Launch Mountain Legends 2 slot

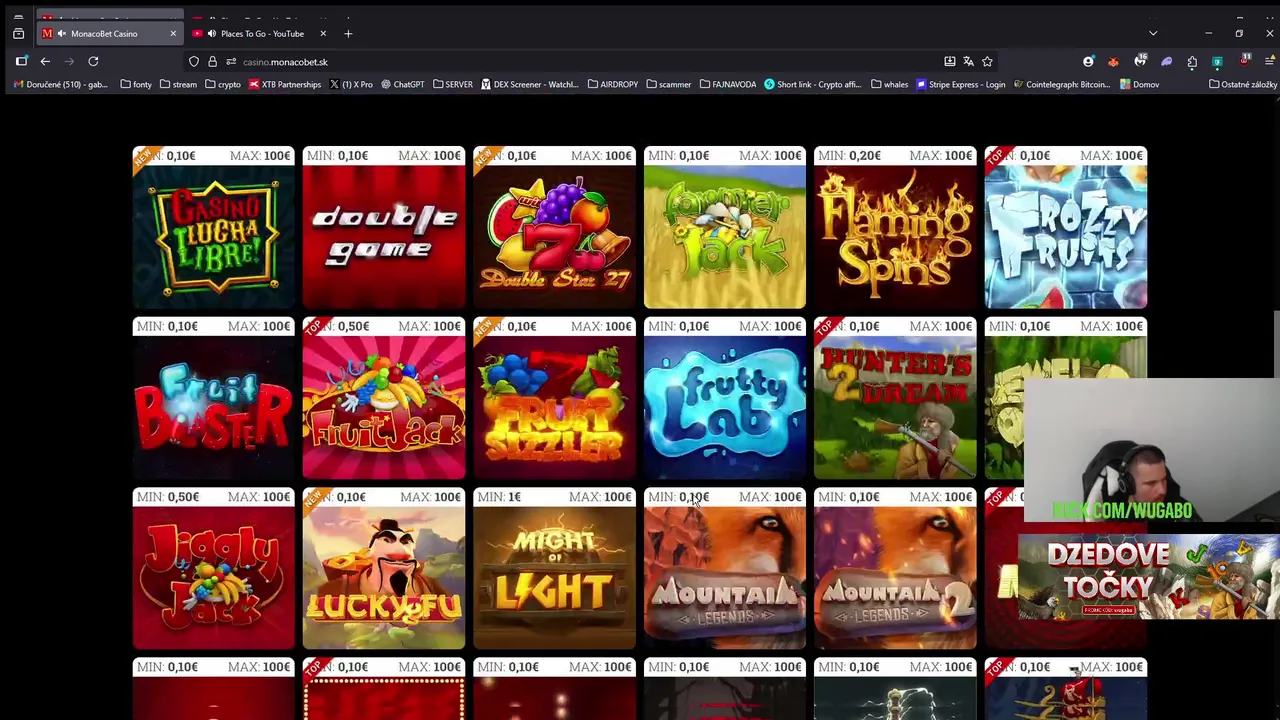(895, 569)
